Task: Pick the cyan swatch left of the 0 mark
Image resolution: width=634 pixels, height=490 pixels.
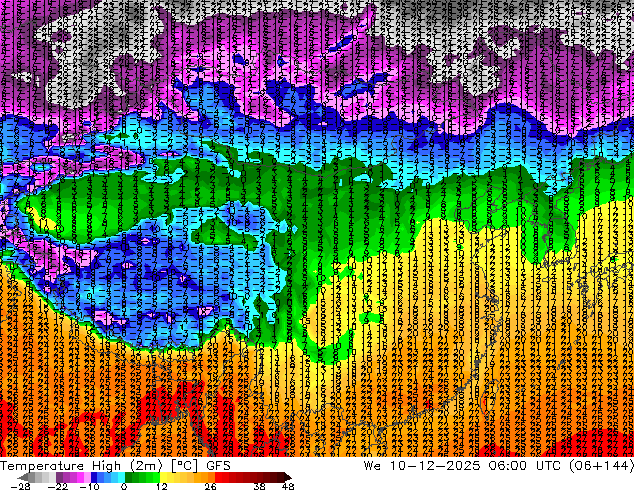Action: click(121, 477)
